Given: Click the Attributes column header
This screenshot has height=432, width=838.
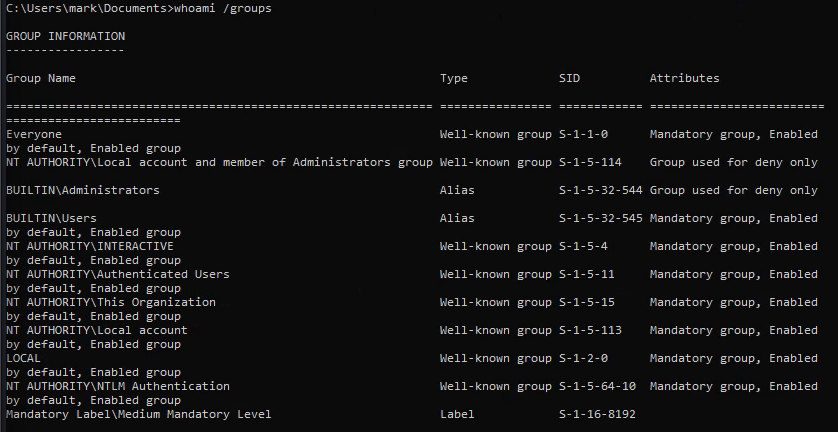Looking at the screenshot, I should pos(684,78).
